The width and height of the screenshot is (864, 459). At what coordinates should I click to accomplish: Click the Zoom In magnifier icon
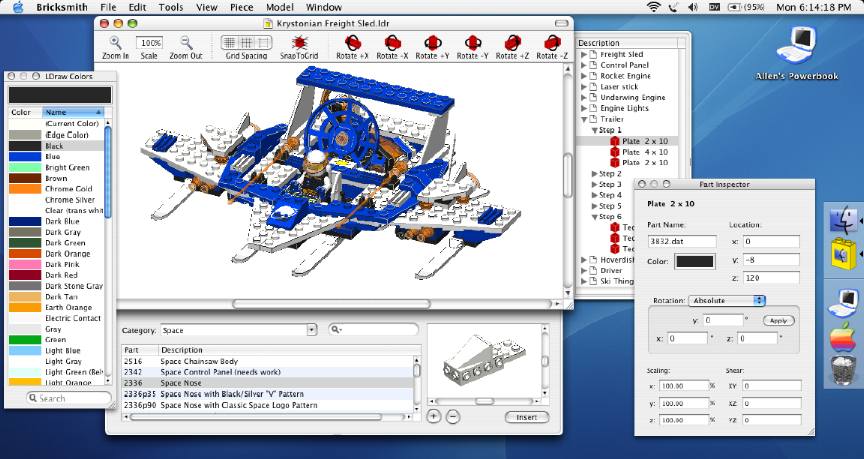coord(115,43)
